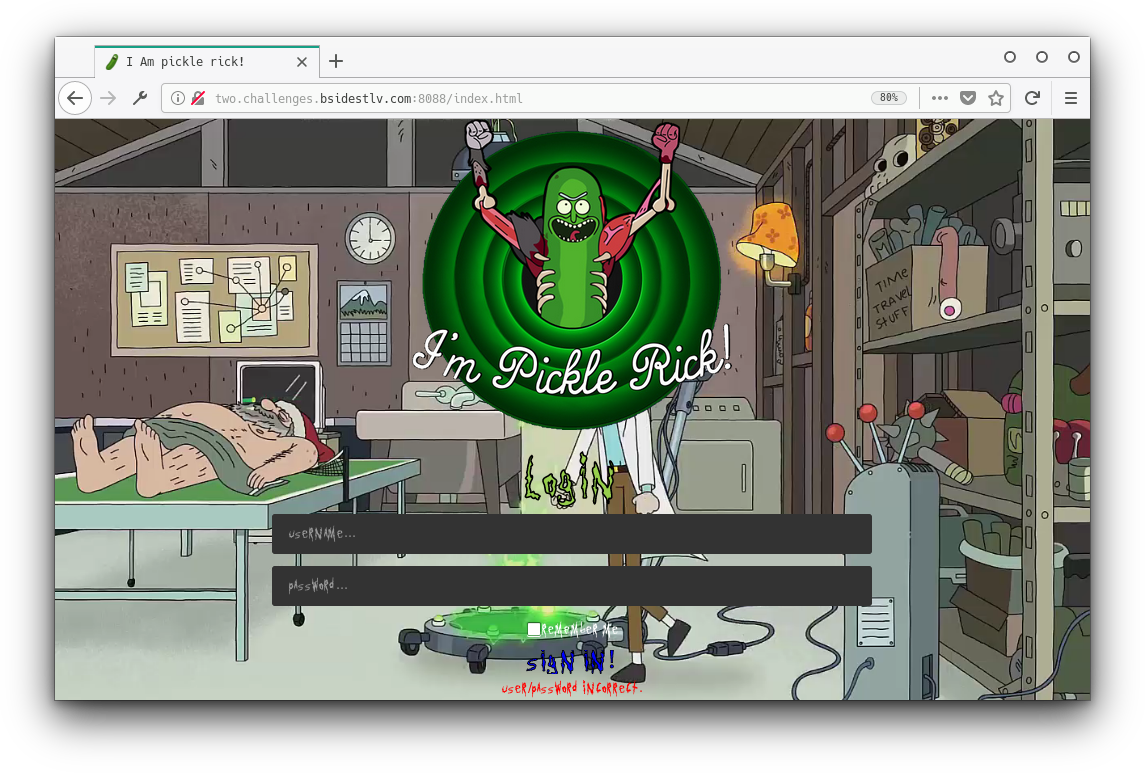Viewport: 1145px width, 773px height.
Task: Focus the username input field
Action: click(x=571, y=534)
